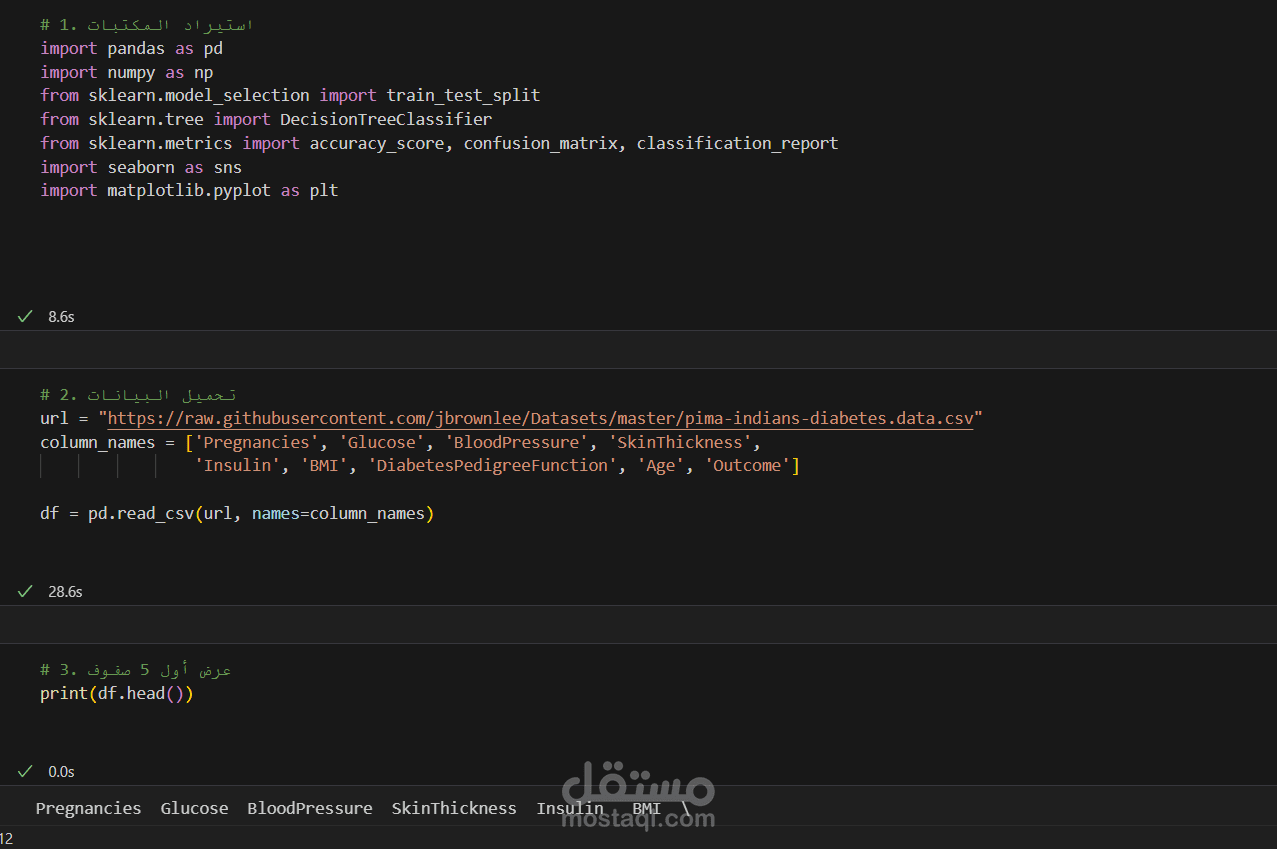This screenshot has height=849, width=1277.
Task: Click the column_names assignment line
Action: tap(400, 442)
